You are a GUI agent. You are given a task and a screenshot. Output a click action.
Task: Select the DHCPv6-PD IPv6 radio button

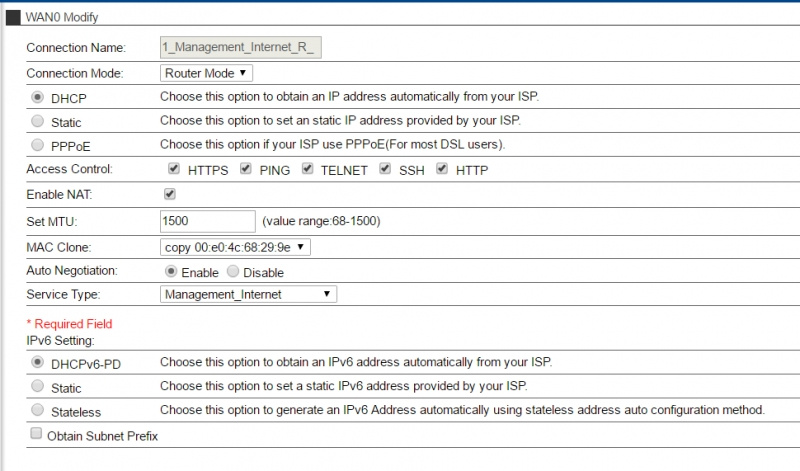[38, 362]
